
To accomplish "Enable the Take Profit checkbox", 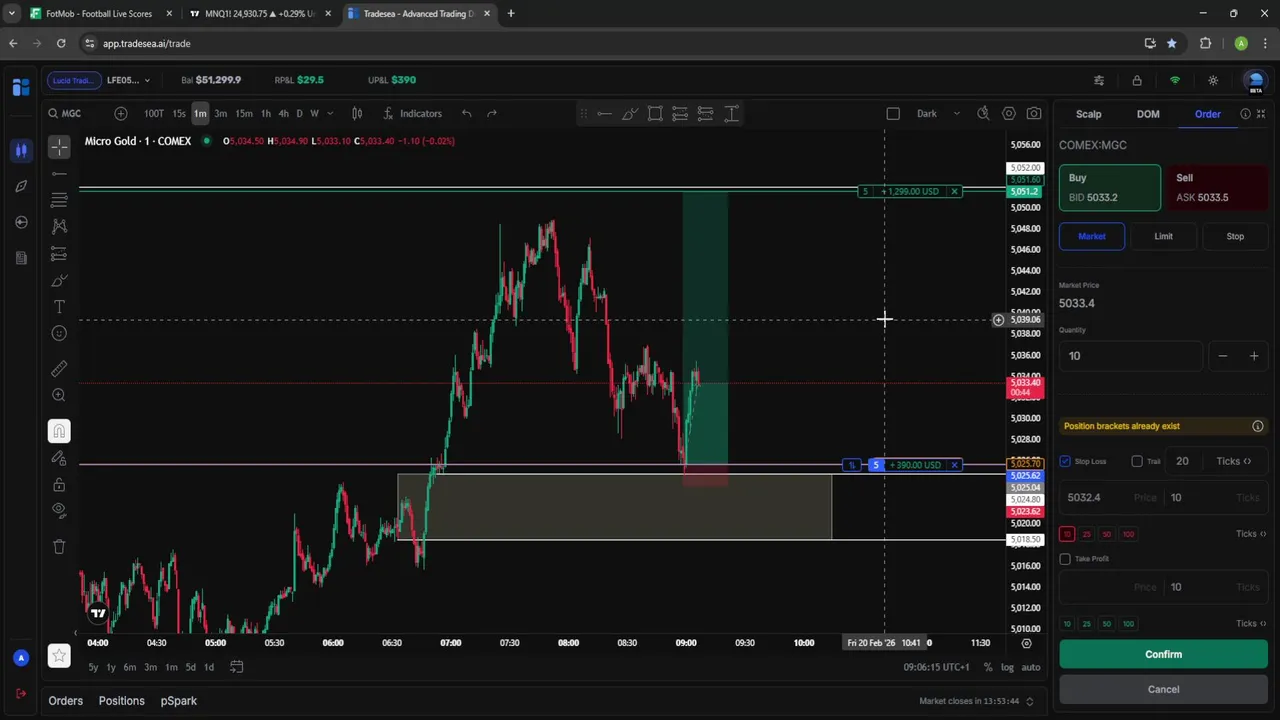I will click(1065, 559).
